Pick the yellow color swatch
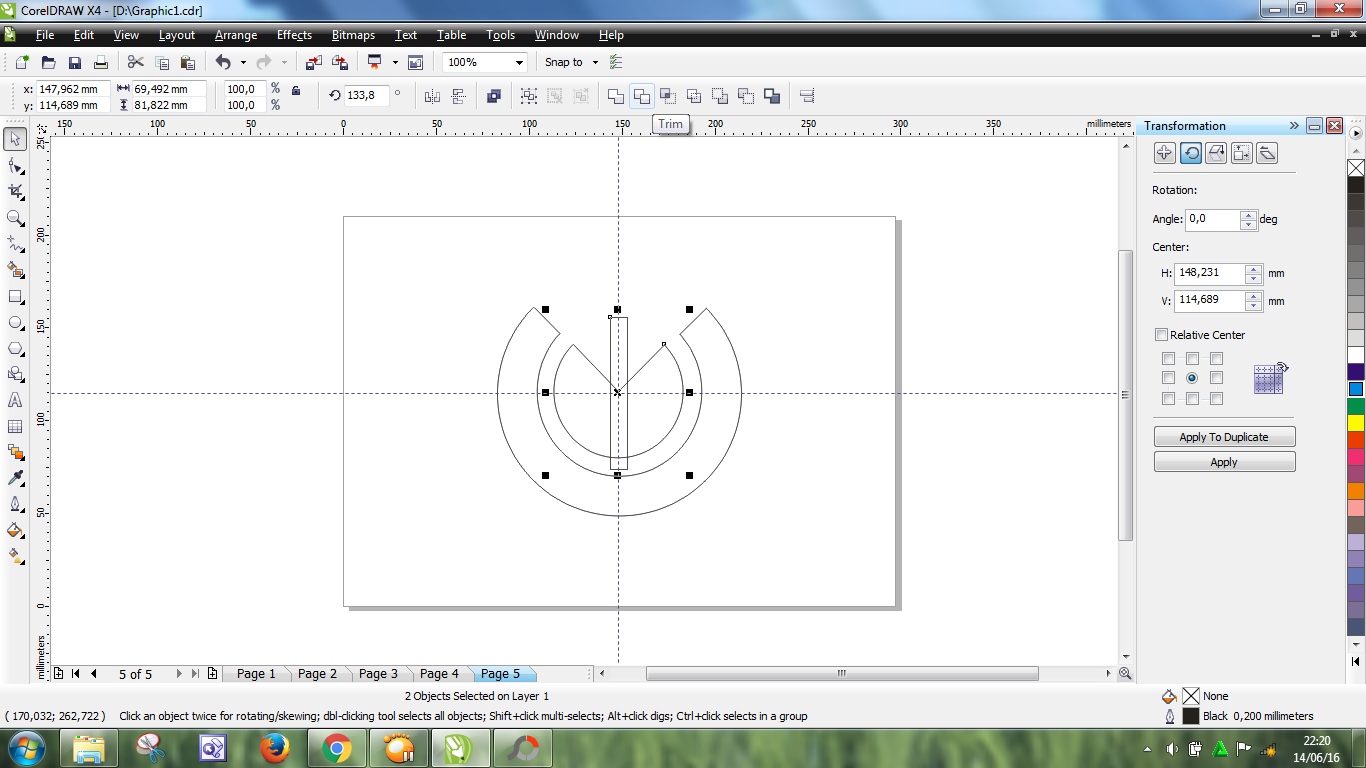Viewport: 1366px width, 768px height. coord(1356,423)
